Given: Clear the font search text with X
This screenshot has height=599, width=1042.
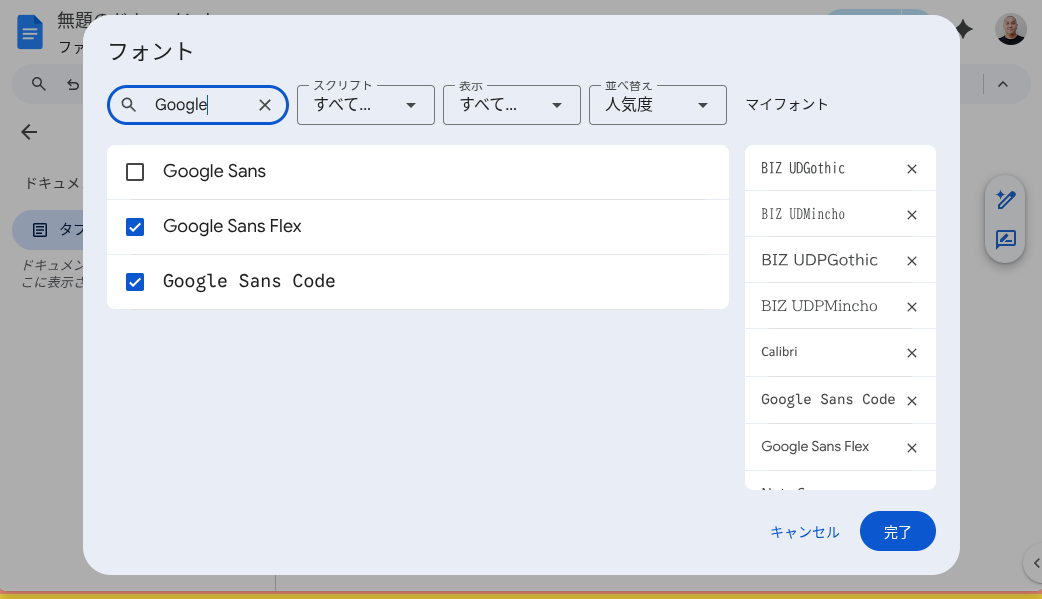Looking at the screenshot, I should pos(265,105).
